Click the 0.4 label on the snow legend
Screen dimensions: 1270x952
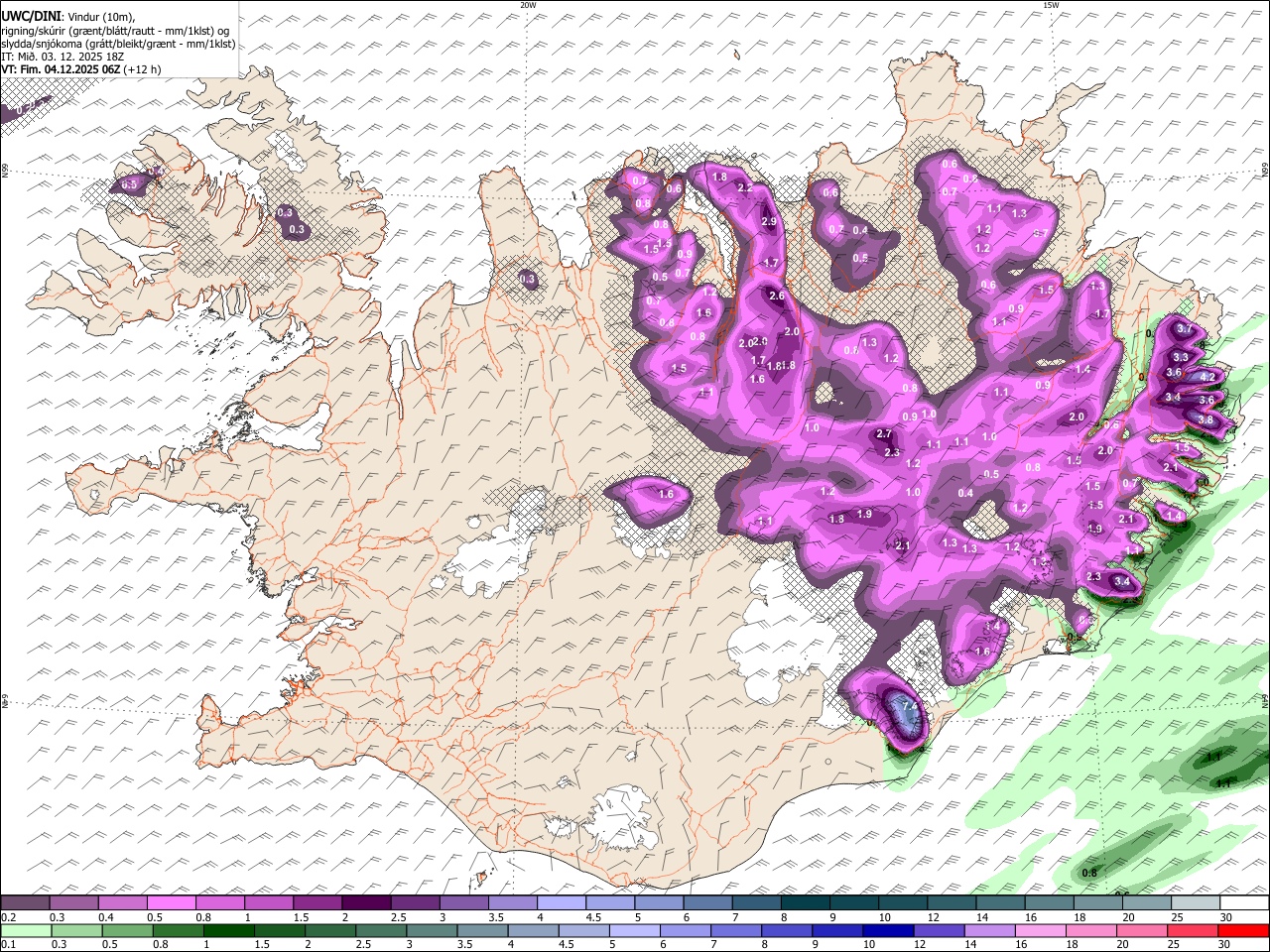pyautogui.click(x=107, y=917)
